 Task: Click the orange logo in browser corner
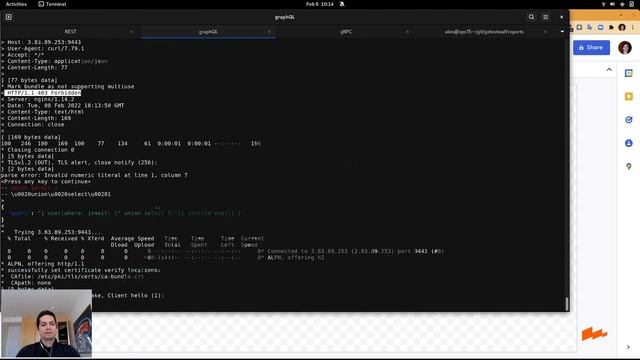(594, 333)
